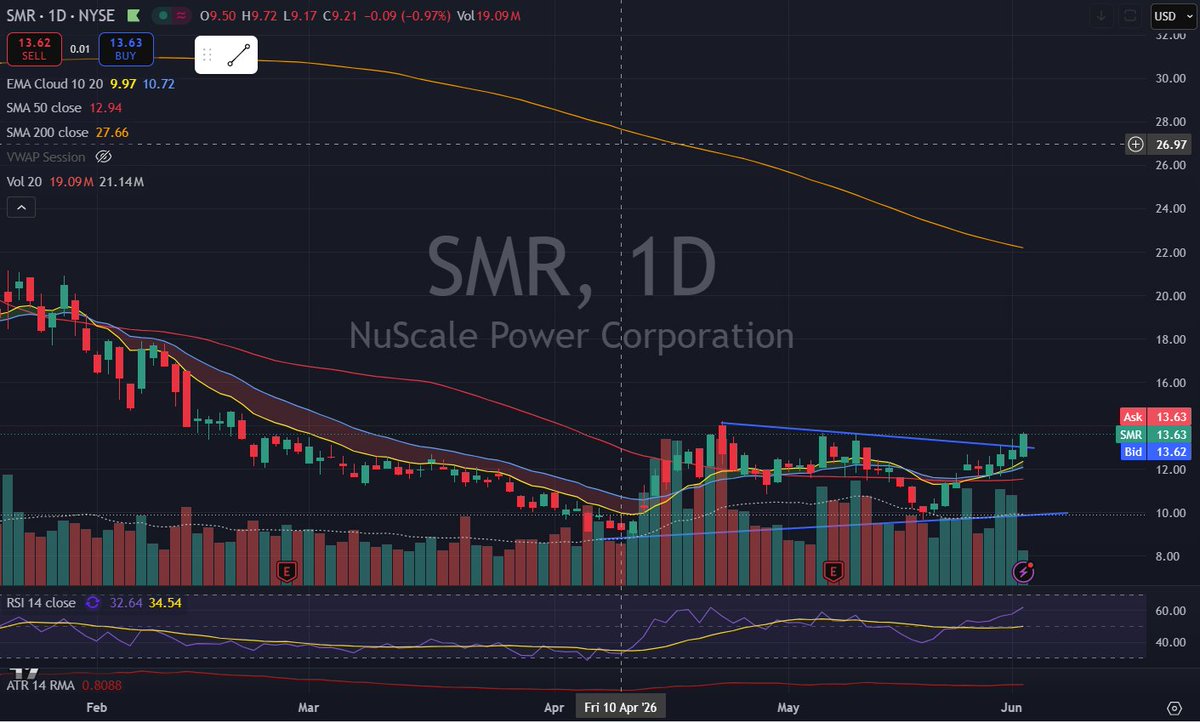This screenshot has width=1200, height=723.
Task: Select the SMA 50 close legend
Action: pyautogui.click(x=46, y=108)
